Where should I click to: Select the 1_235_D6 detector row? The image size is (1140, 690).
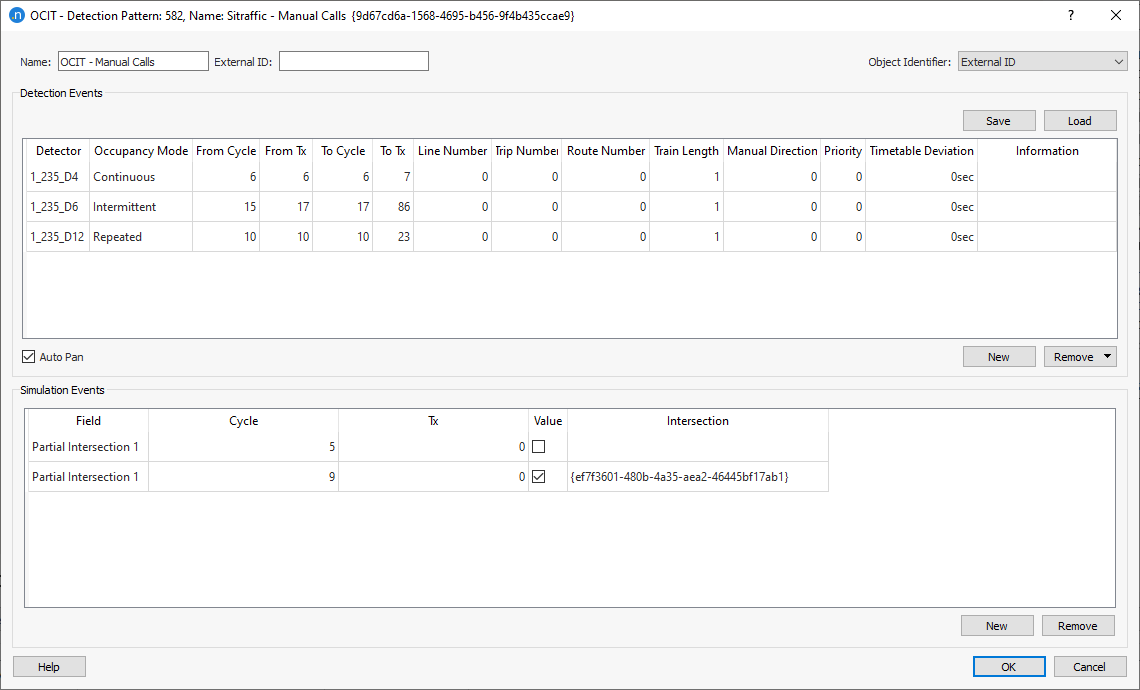[x=57, y=207]
